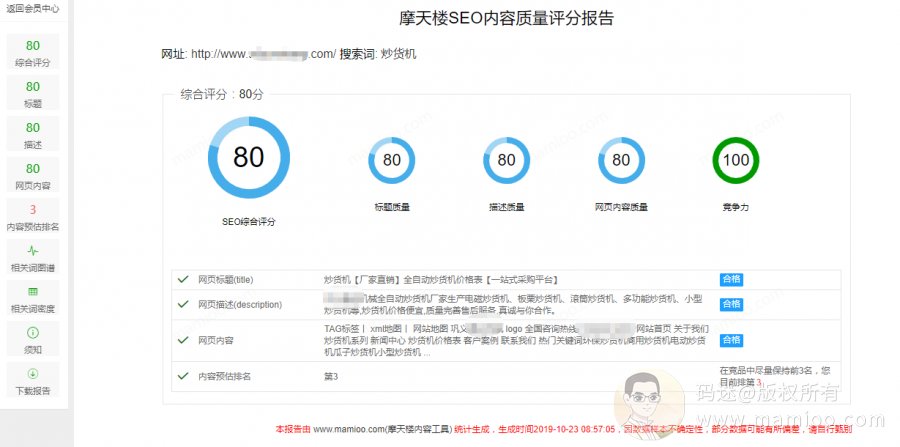Image resolution: width=900 pixels, height=447 pixels.
Task: Click the green 竞争力 100 score ring
Action: tap(735, 160)
